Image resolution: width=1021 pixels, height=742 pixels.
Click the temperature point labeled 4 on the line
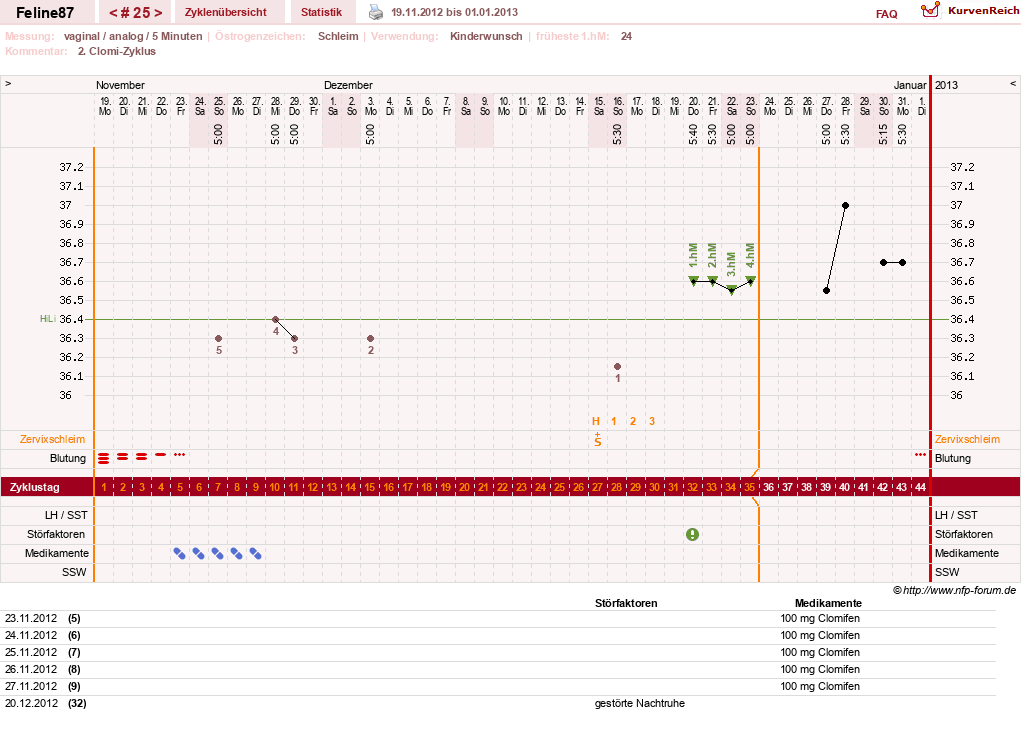click(275, 320)
